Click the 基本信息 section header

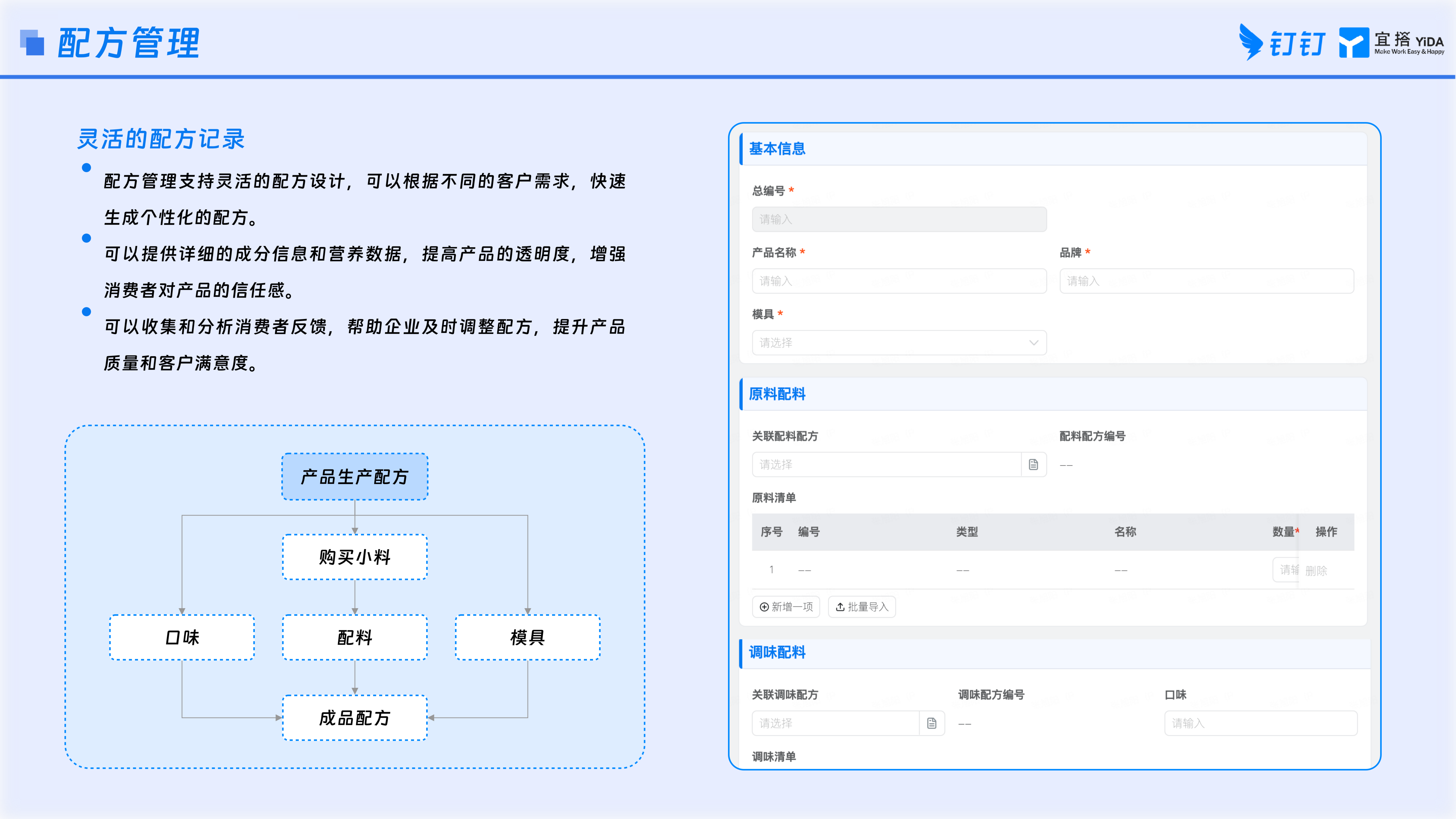click(1053, 149)
